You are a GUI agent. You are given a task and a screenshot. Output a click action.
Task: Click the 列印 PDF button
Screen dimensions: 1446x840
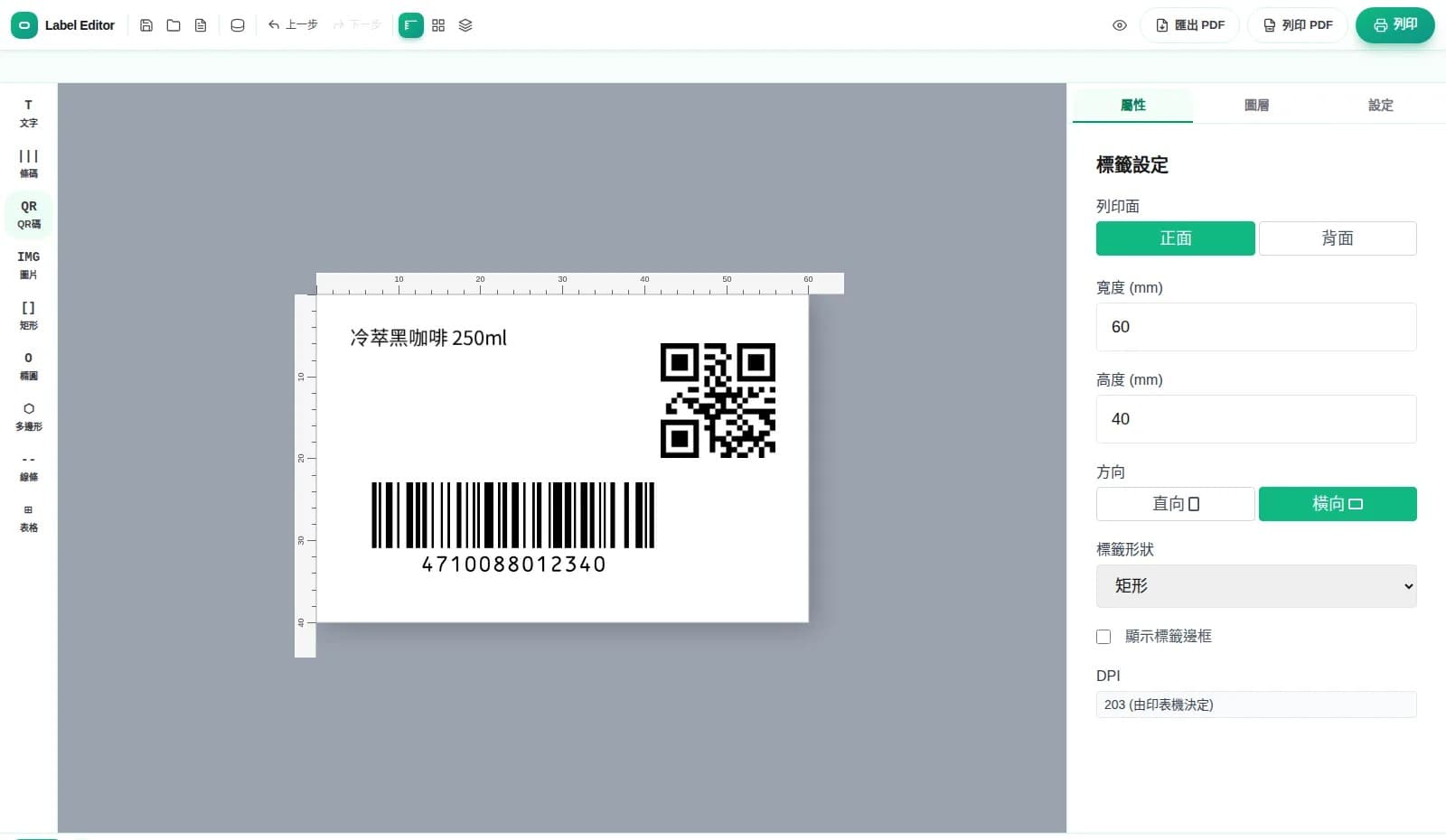[x=1298, y=25]
